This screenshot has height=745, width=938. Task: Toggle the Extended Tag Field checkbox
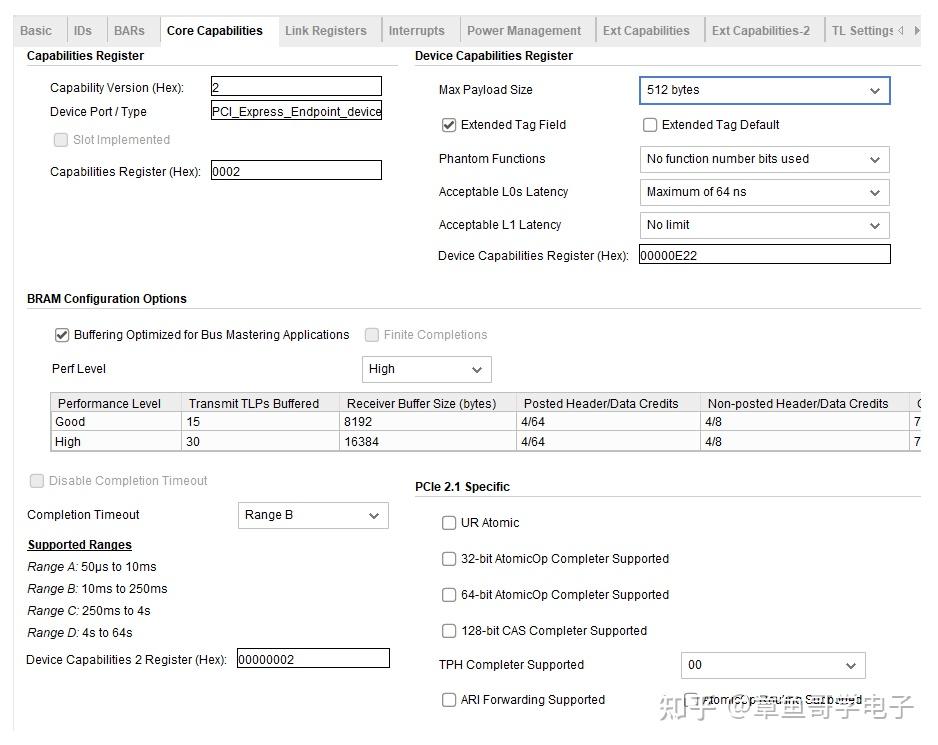coord(449,125)
